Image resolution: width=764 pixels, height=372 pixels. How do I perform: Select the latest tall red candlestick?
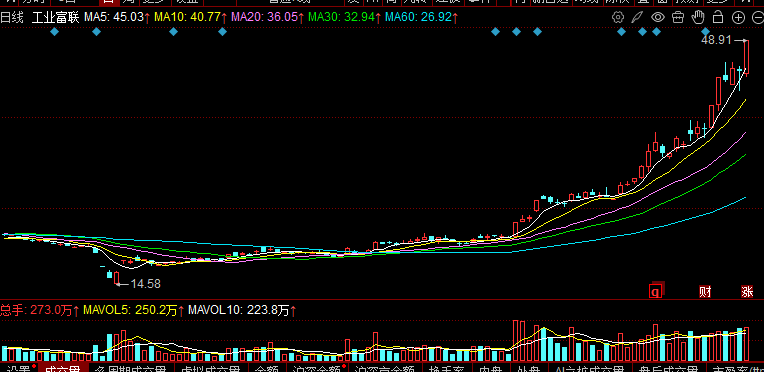pyautogui.click(x=746, y=58)
